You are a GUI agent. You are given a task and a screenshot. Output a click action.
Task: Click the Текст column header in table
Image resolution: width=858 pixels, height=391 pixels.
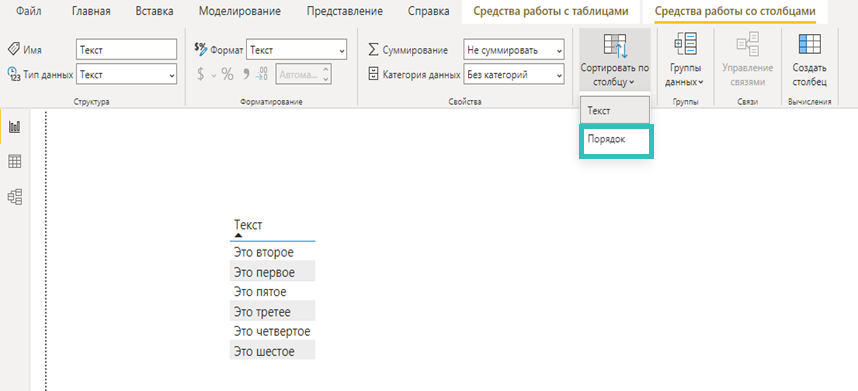point(248,224)
